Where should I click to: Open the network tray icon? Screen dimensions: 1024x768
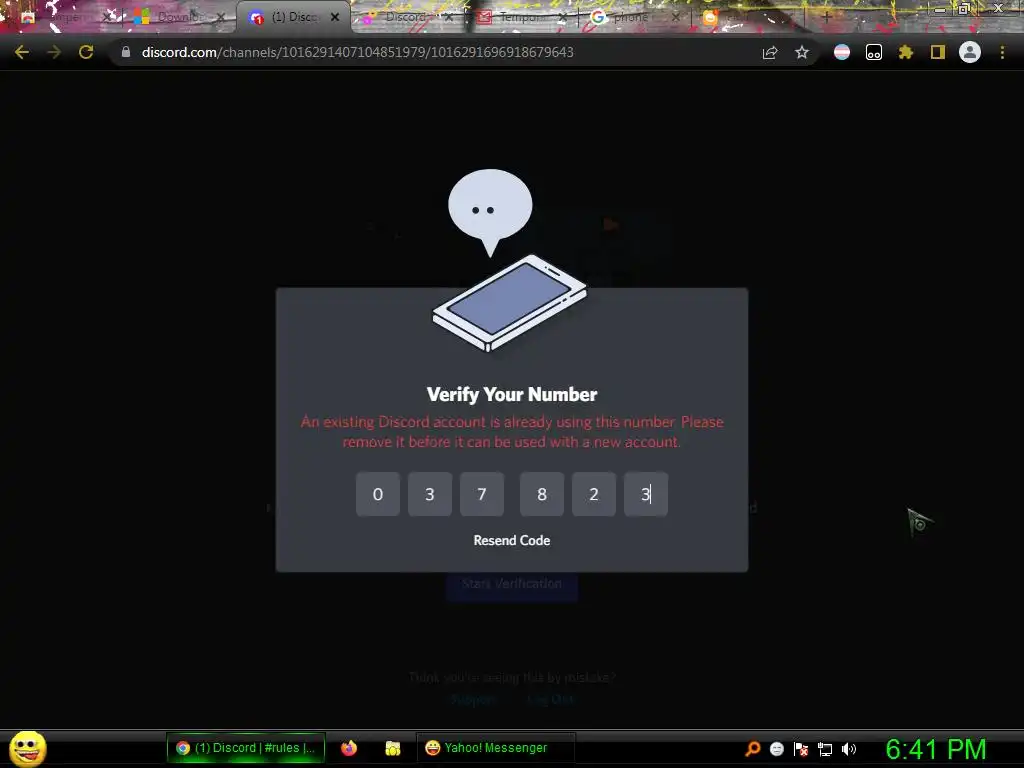[825, 749]
